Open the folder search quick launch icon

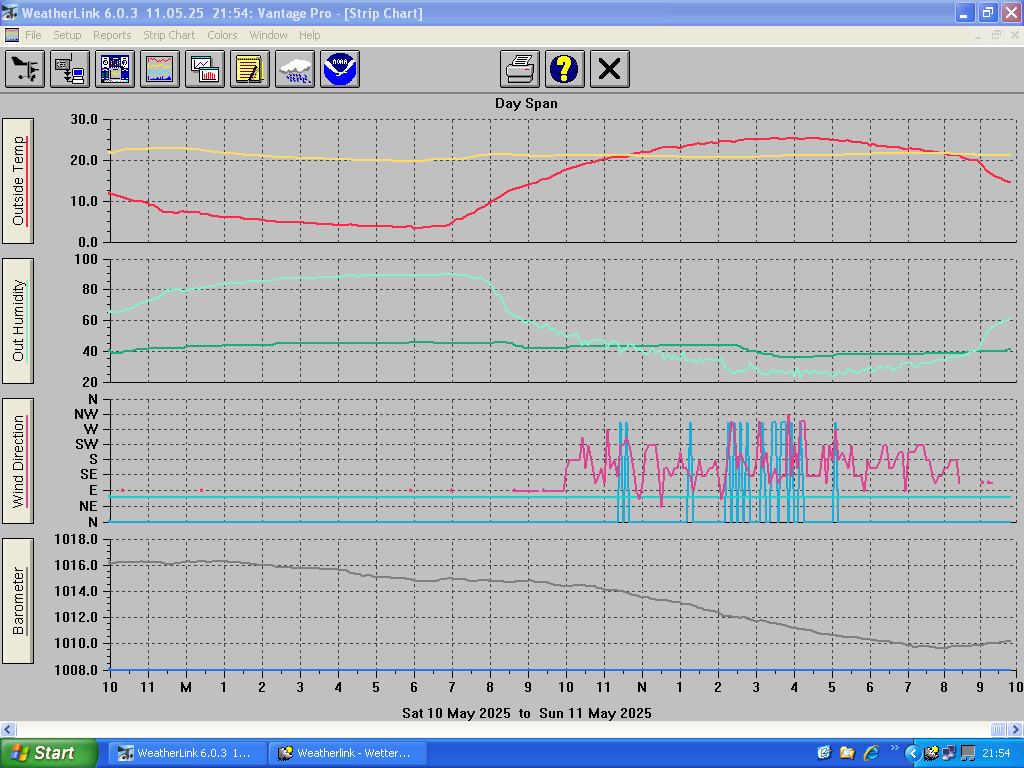click(848, 753)
